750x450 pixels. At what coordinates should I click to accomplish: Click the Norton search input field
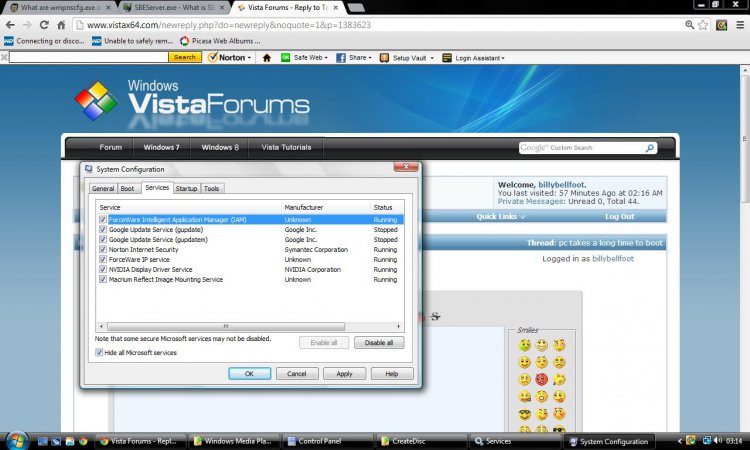pos(88,57)
